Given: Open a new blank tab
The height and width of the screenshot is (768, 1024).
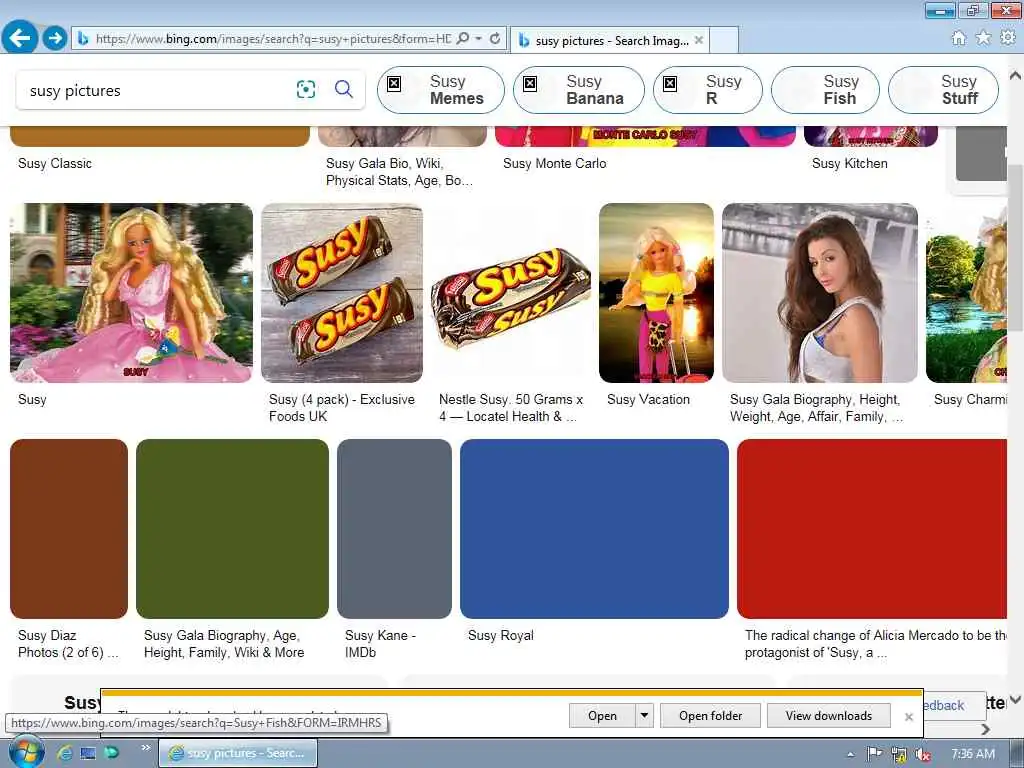Looking at the screenshot, I should 724,40.
